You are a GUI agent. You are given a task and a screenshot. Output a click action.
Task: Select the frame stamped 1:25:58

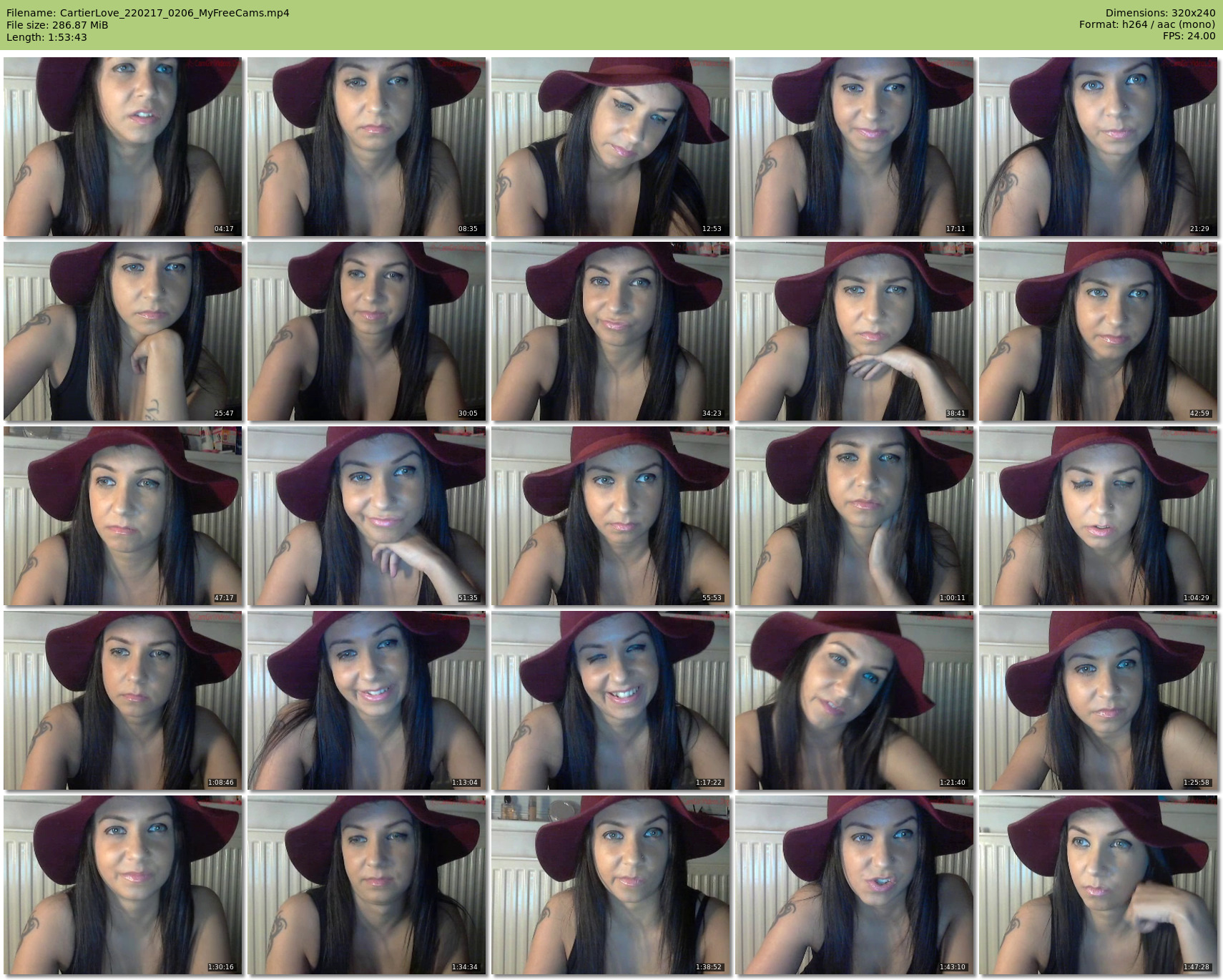1099,700
